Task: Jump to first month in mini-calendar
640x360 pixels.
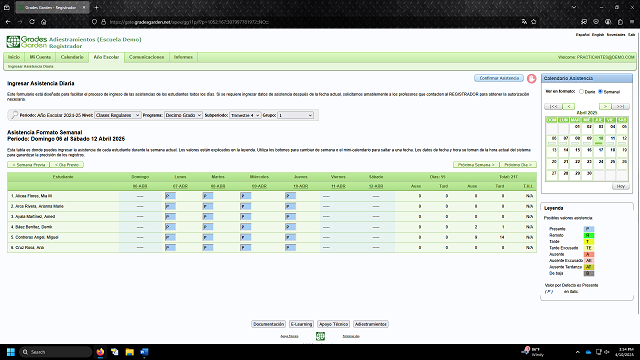Action: 553,106
